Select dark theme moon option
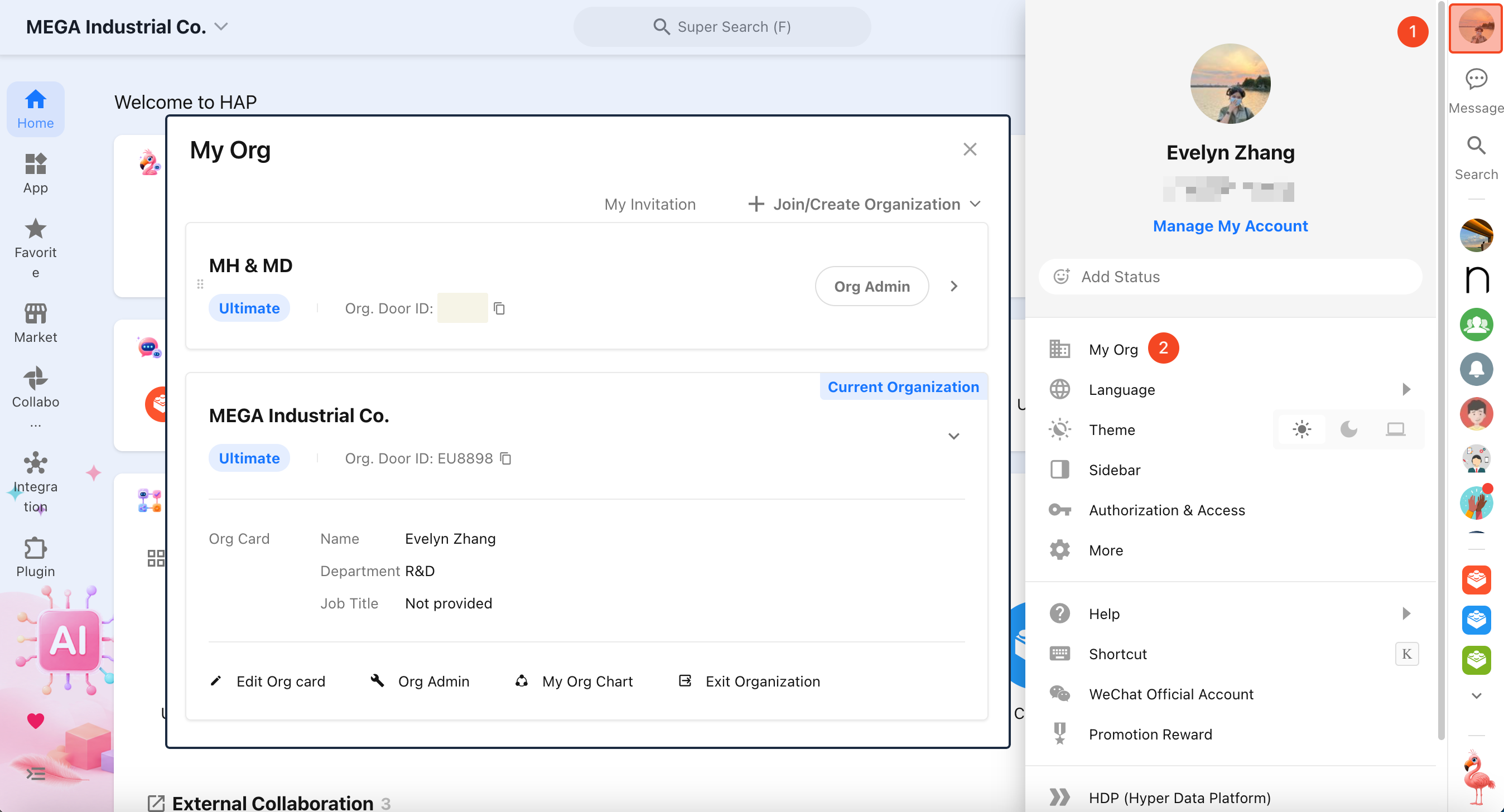 pos(1349,429)
